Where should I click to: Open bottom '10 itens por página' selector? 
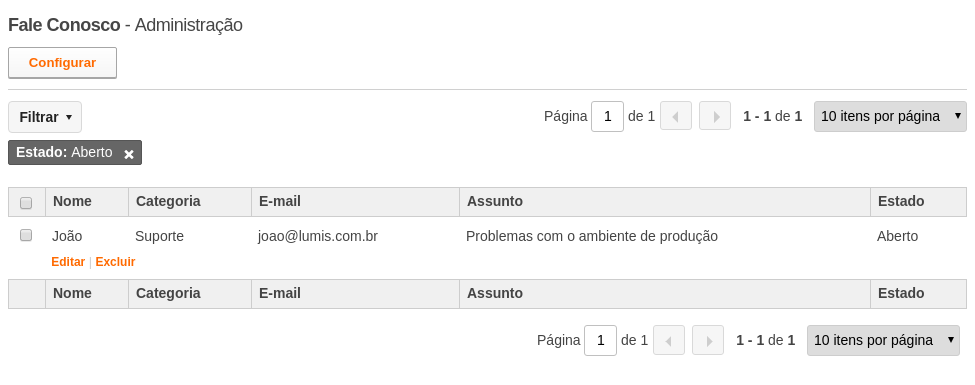click(884, 340)
